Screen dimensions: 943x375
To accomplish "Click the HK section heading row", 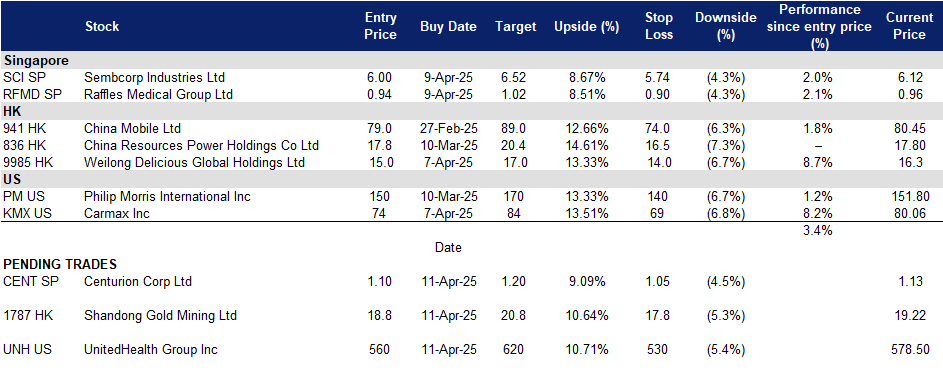I will click(x=472, y=112).
